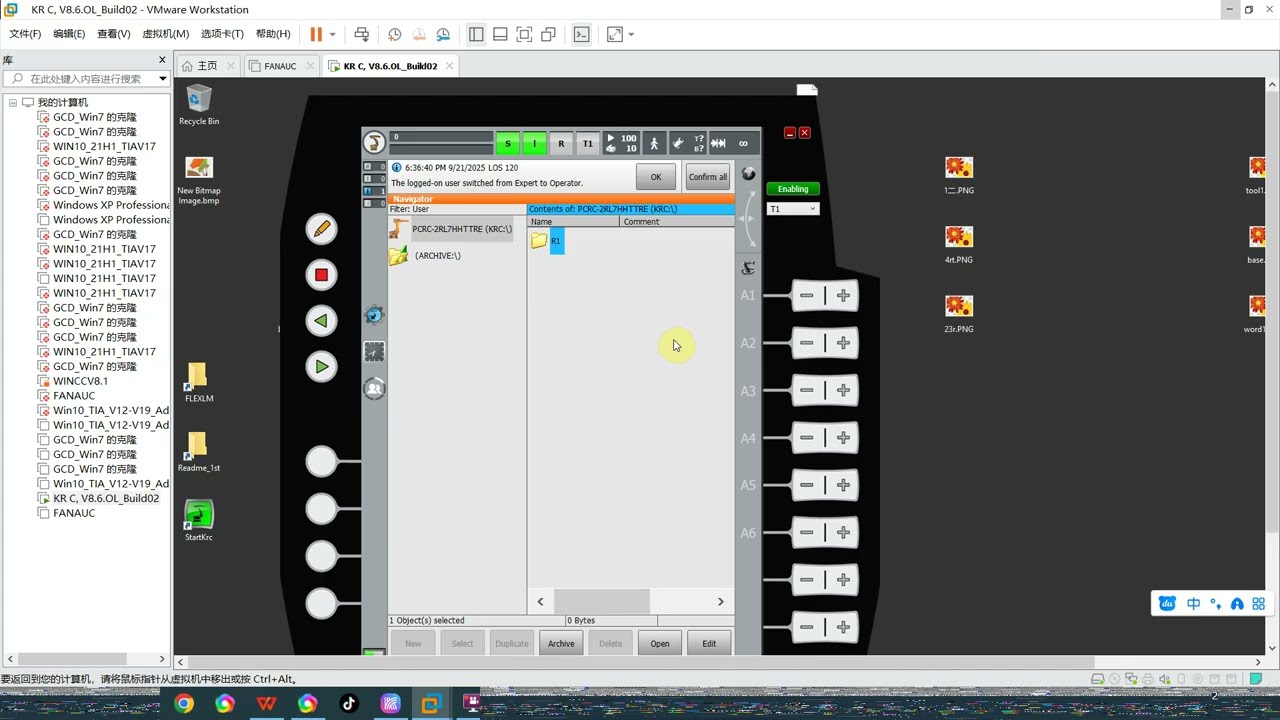Click the full screen mode icon
Image resolution: width=1280 pixels, height=720 pixels.
[524, 34]
